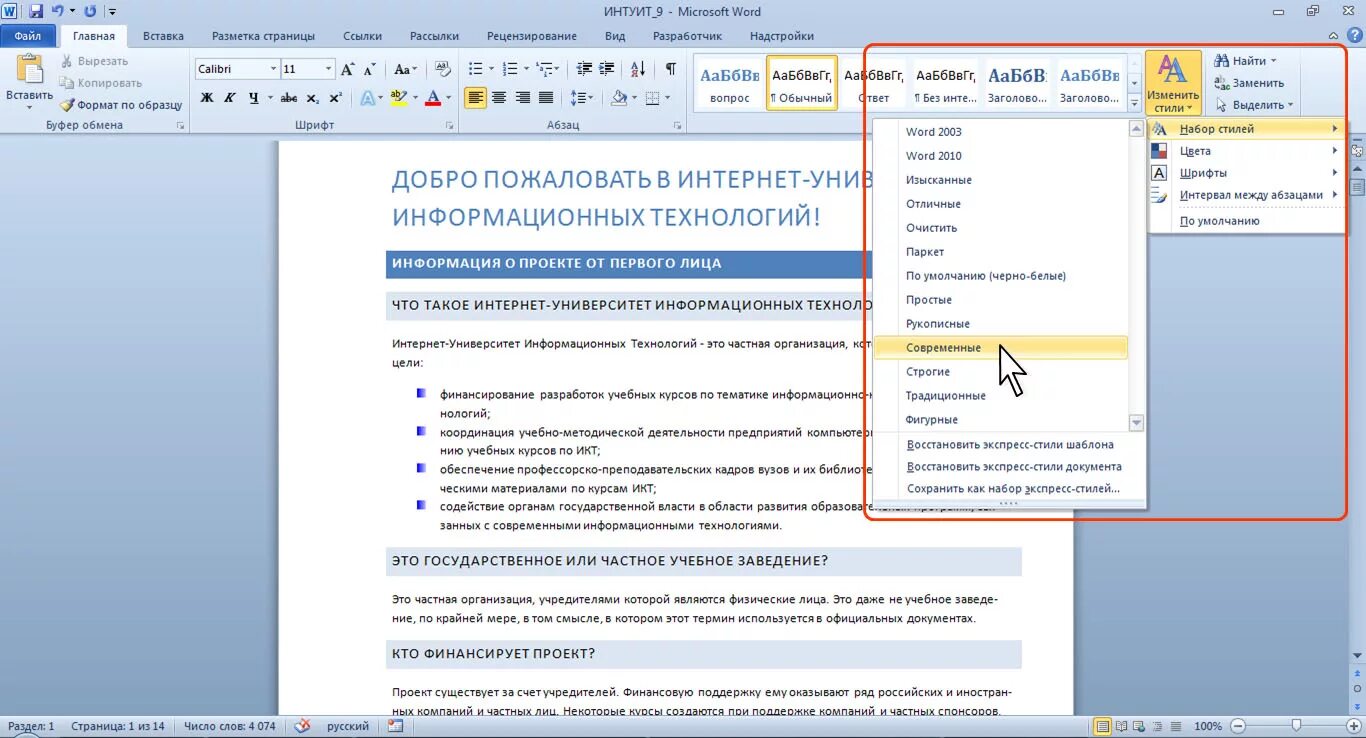This screenshot has height=738, width=1366.
Task: Click the Изменить стили button
Action: (x=1173, y=84)
